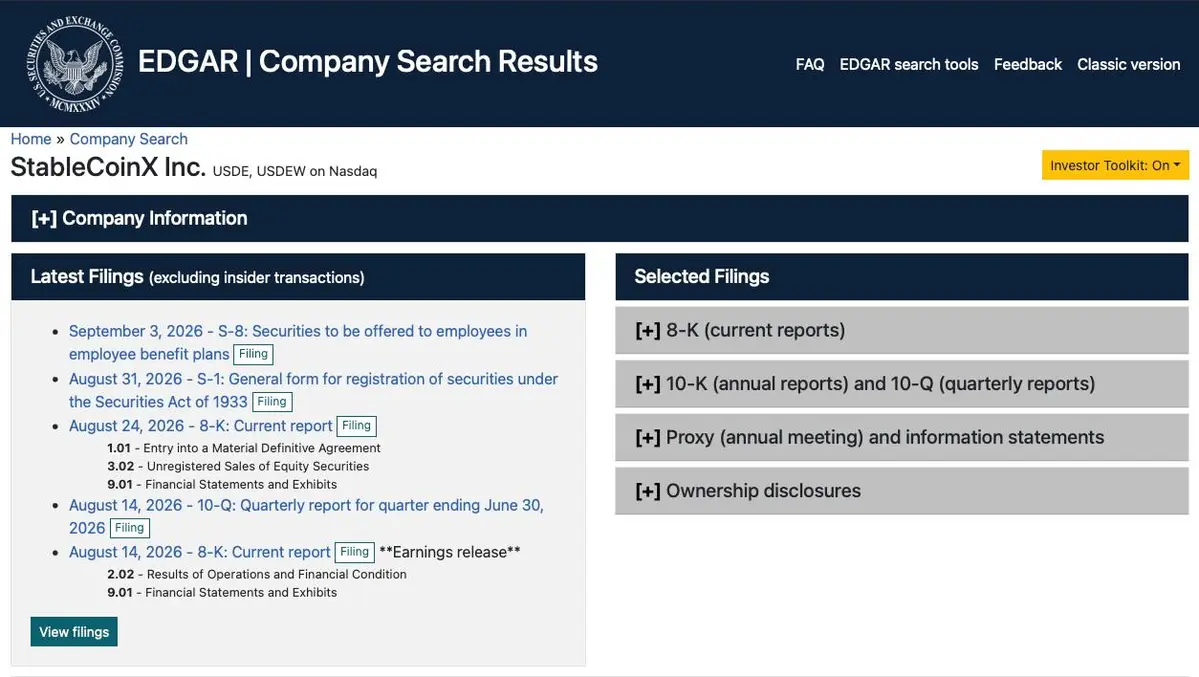The height and width of the screenshot is (677, 1199).
Task: Open Filing badge for August 14 8-K
Action: tap(354, 552)
